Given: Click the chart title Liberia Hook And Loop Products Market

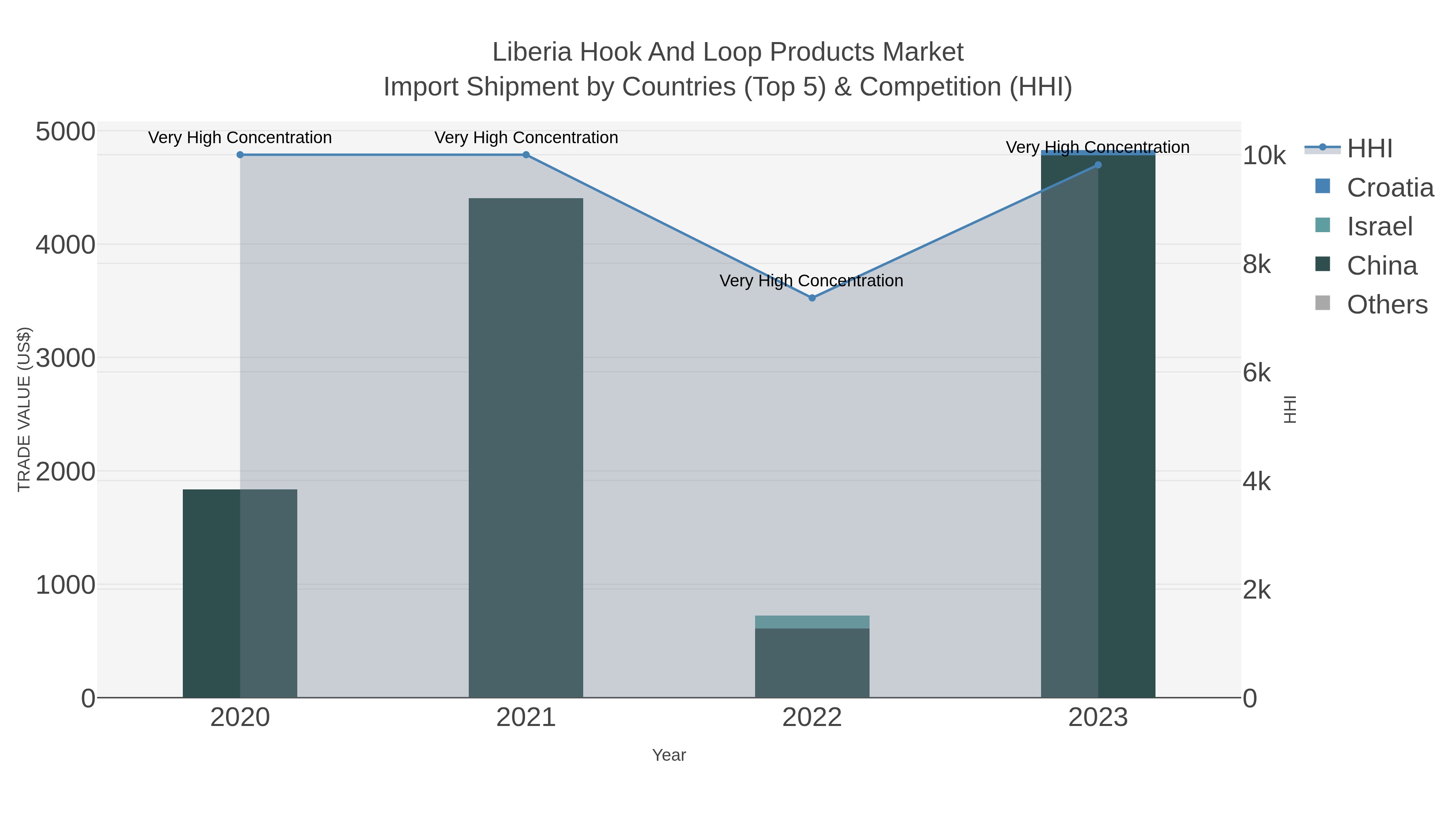Looking at the screenshot, I should pyautogui.click(x=728, y=52).
